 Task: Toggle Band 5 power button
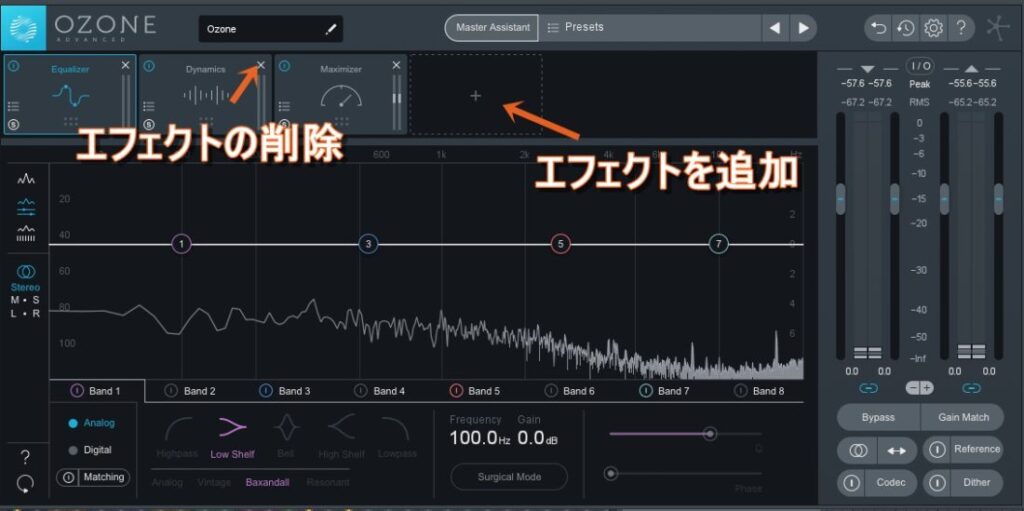pyautogui.click(x=456, y=391)
